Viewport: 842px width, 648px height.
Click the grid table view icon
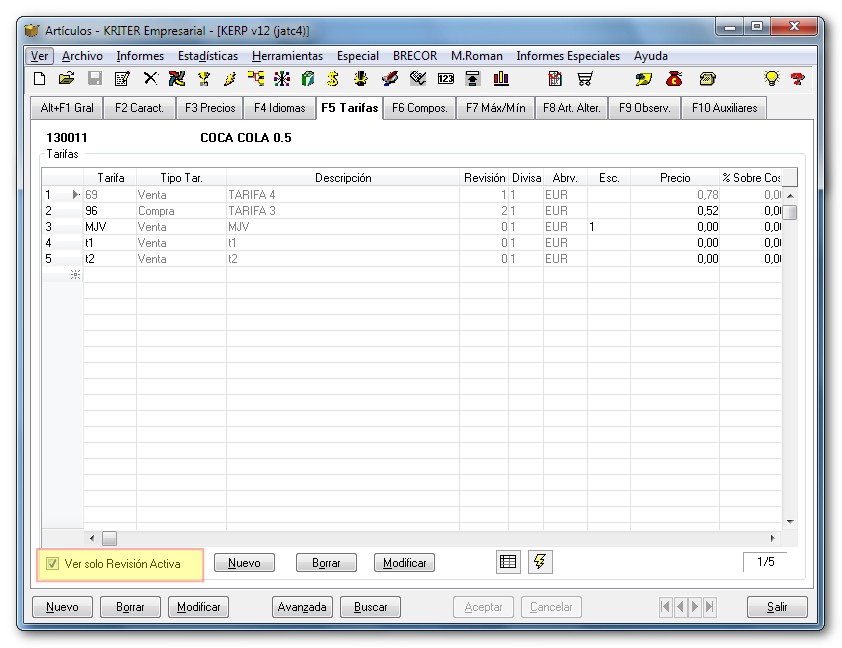coord(508,562)
